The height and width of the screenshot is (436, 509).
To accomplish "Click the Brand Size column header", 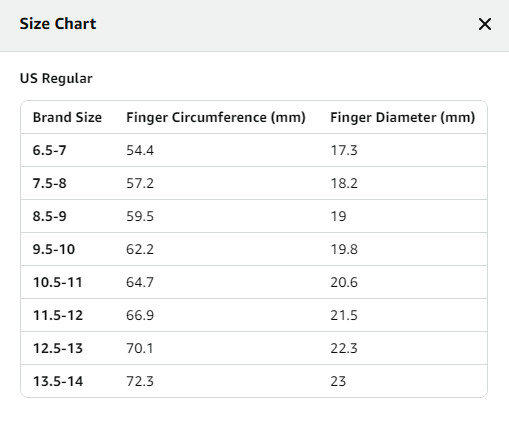I will pyautogui.click(x=67, y=117).
